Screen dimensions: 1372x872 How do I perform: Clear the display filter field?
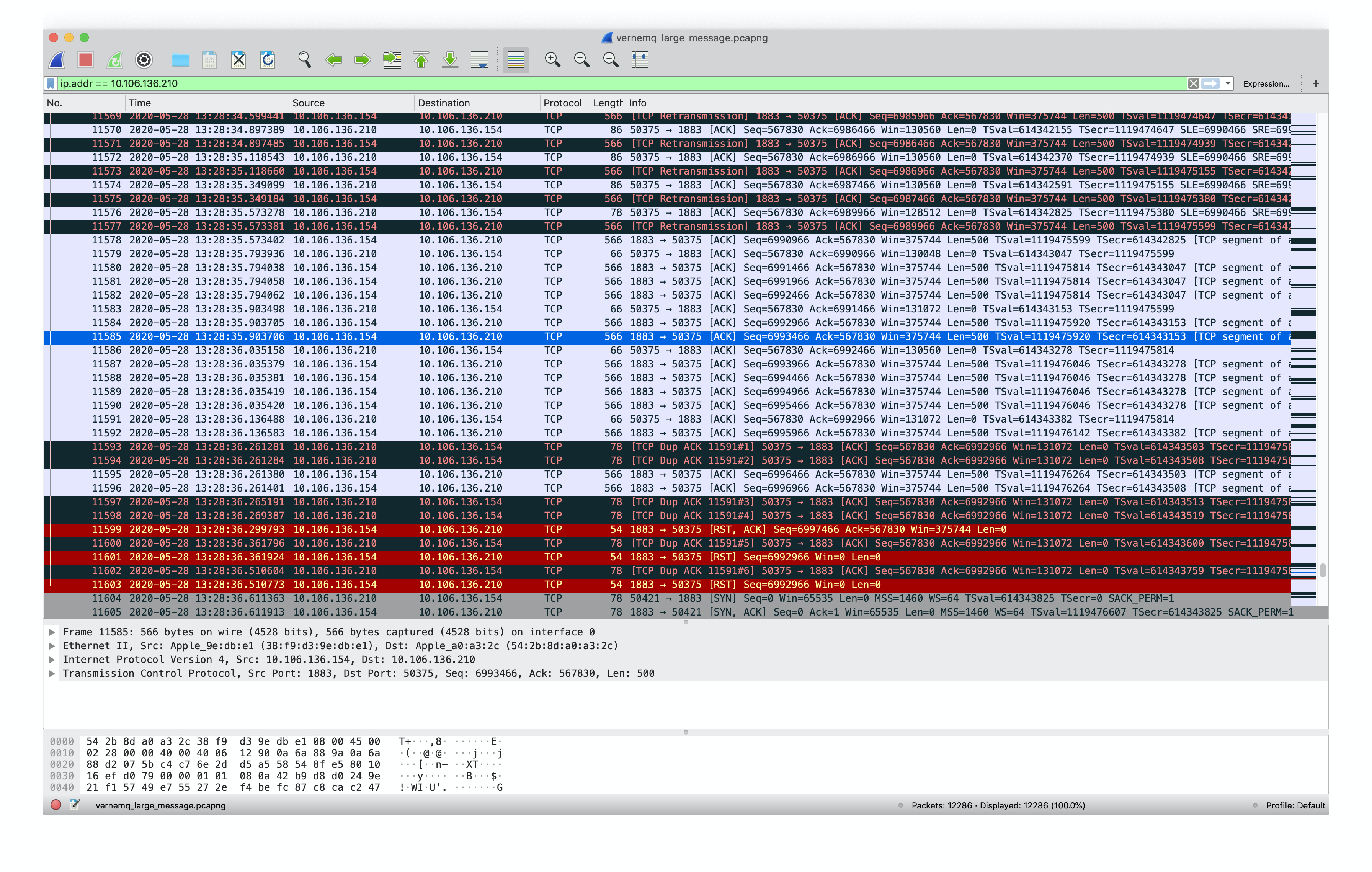click(1193, 84)
